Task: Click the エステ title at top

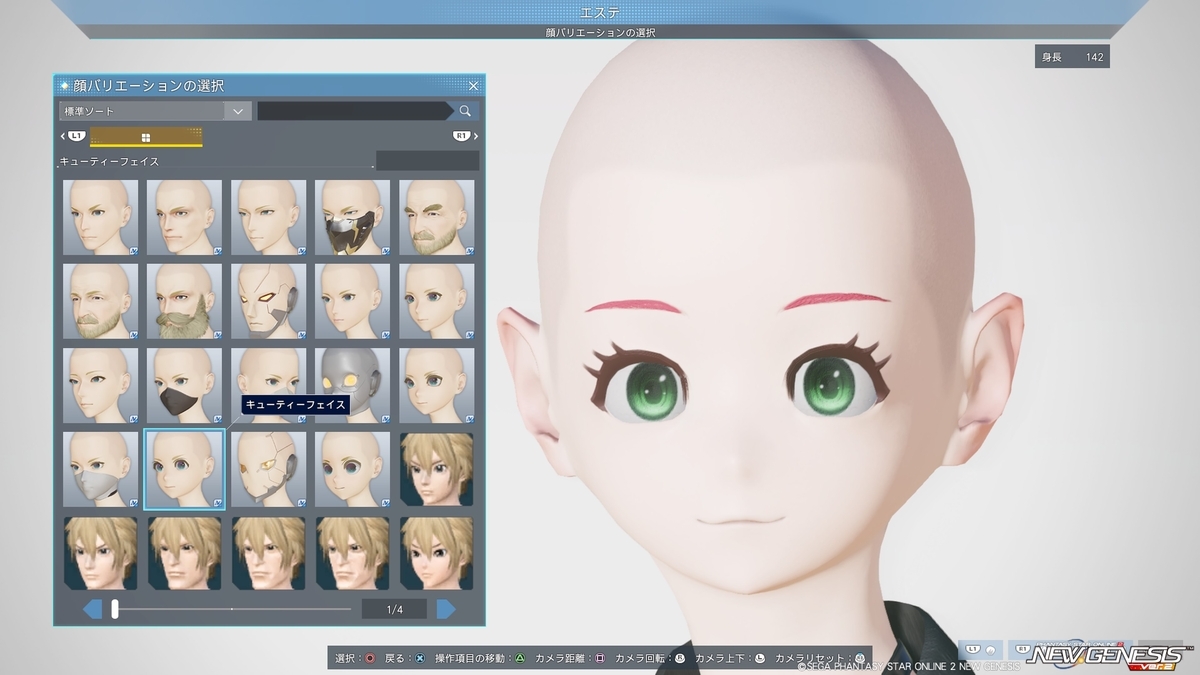Action: (600, 12)
